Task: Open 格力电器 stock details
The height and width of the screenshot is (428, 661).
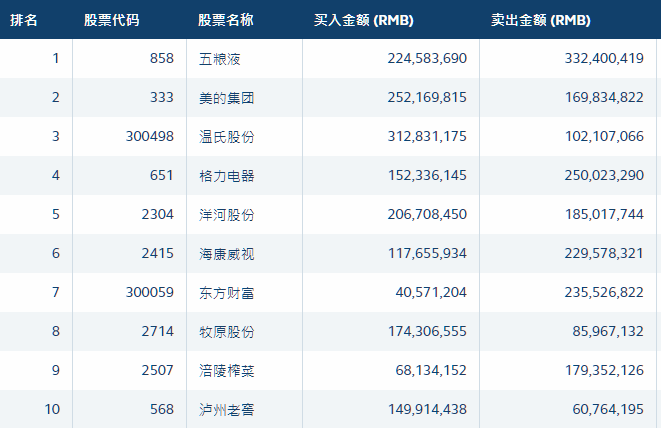Action: point(226,176)
